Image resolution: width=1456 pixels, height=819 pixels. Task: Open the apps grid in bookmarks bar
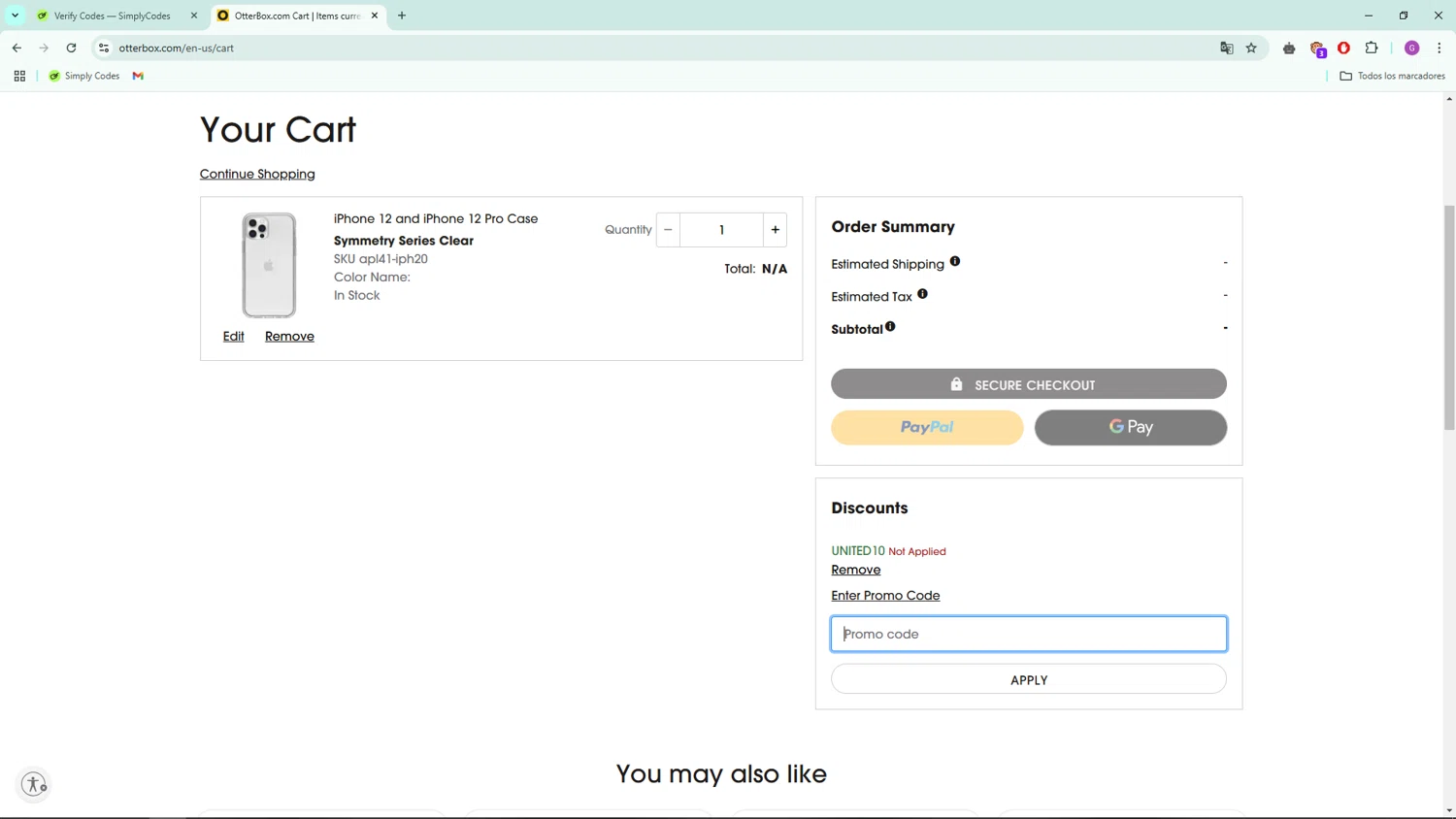coord(19,76)
